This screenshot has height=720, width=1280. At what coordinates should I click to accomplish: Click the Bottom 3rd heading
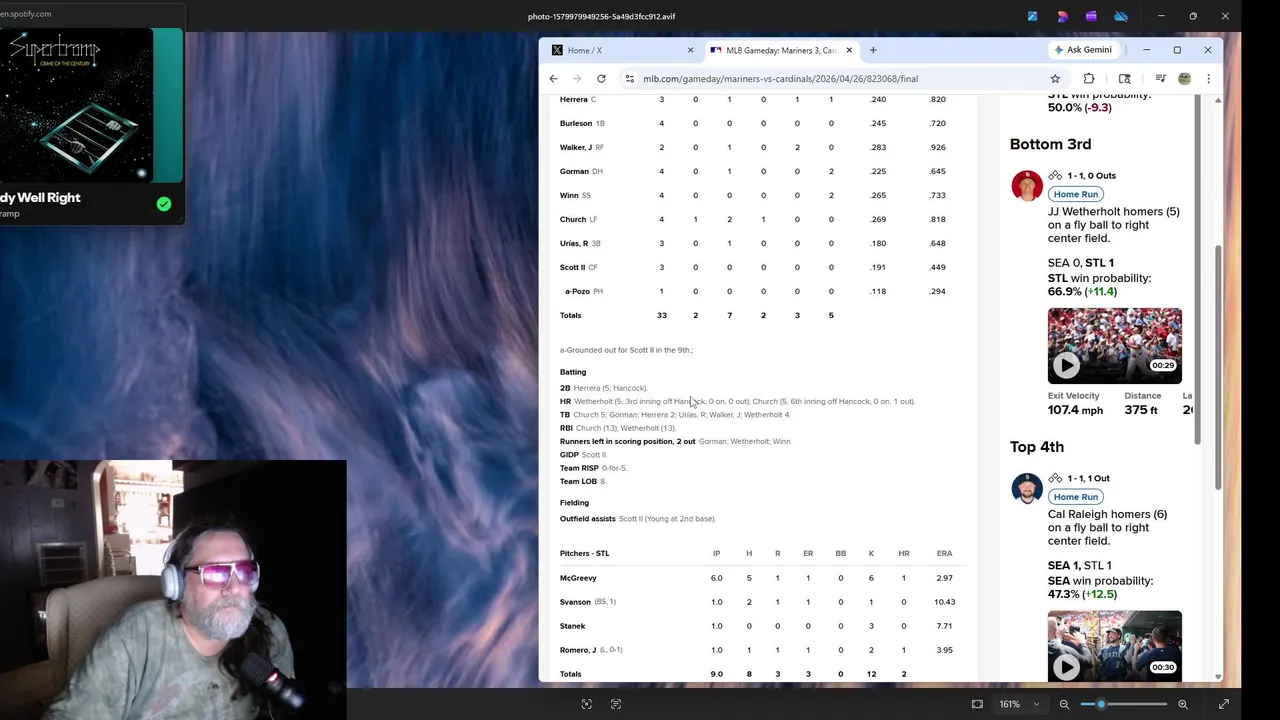(x=1050, y=144)
